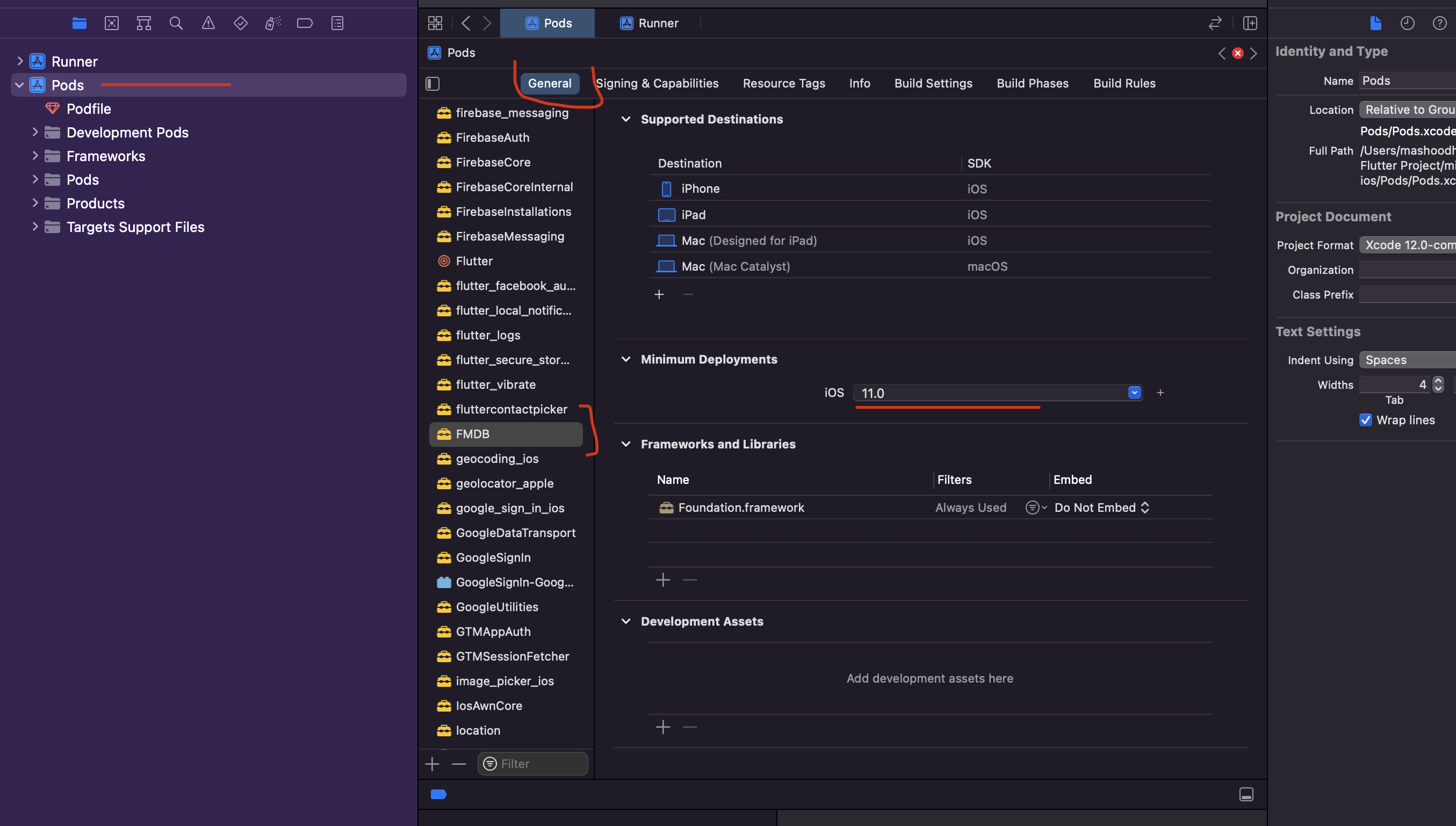Viewport: 1456px width, 826px height.
Task: Switch to the Info tab
Action: tap(860, 83)
